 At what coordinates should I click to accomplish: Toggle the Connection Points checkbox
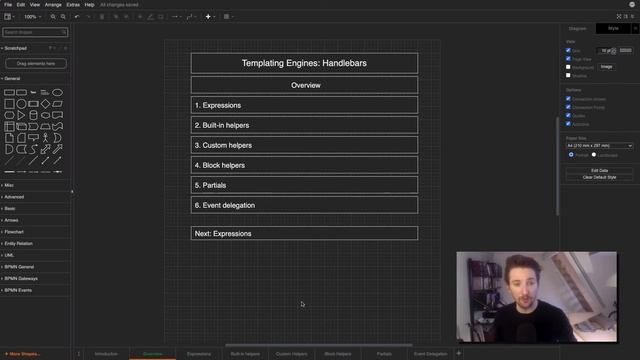point(568,107)
